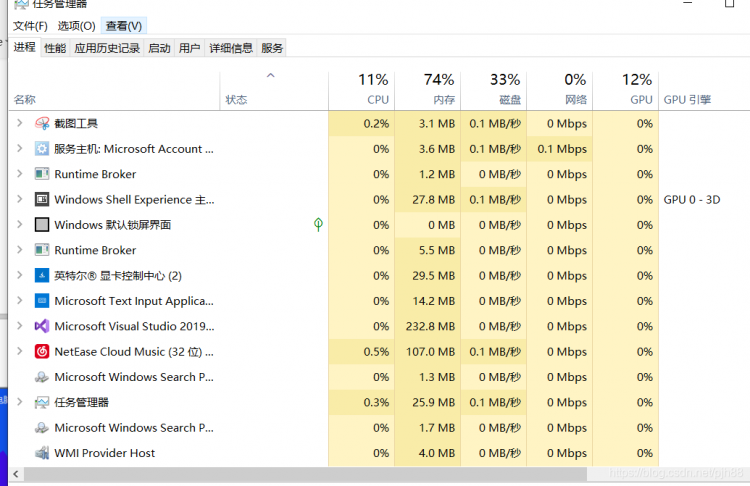Click the Microsoft Text Input Application icon
Image resolution: width=750 pixels, height=486 pixels.
42,301
